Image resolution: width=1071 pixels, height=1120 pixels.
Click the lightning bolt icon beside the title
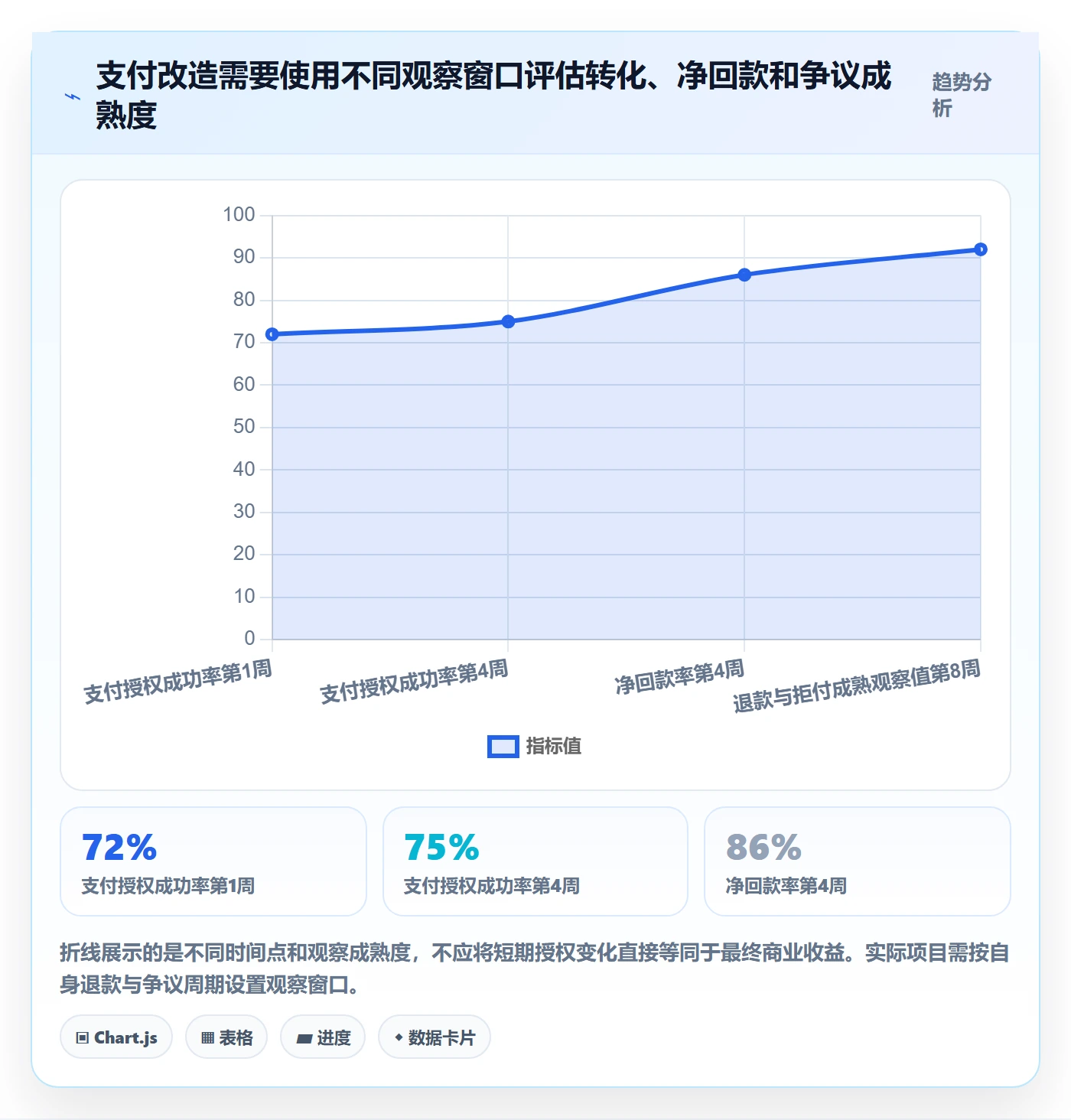tap(73, 96)
